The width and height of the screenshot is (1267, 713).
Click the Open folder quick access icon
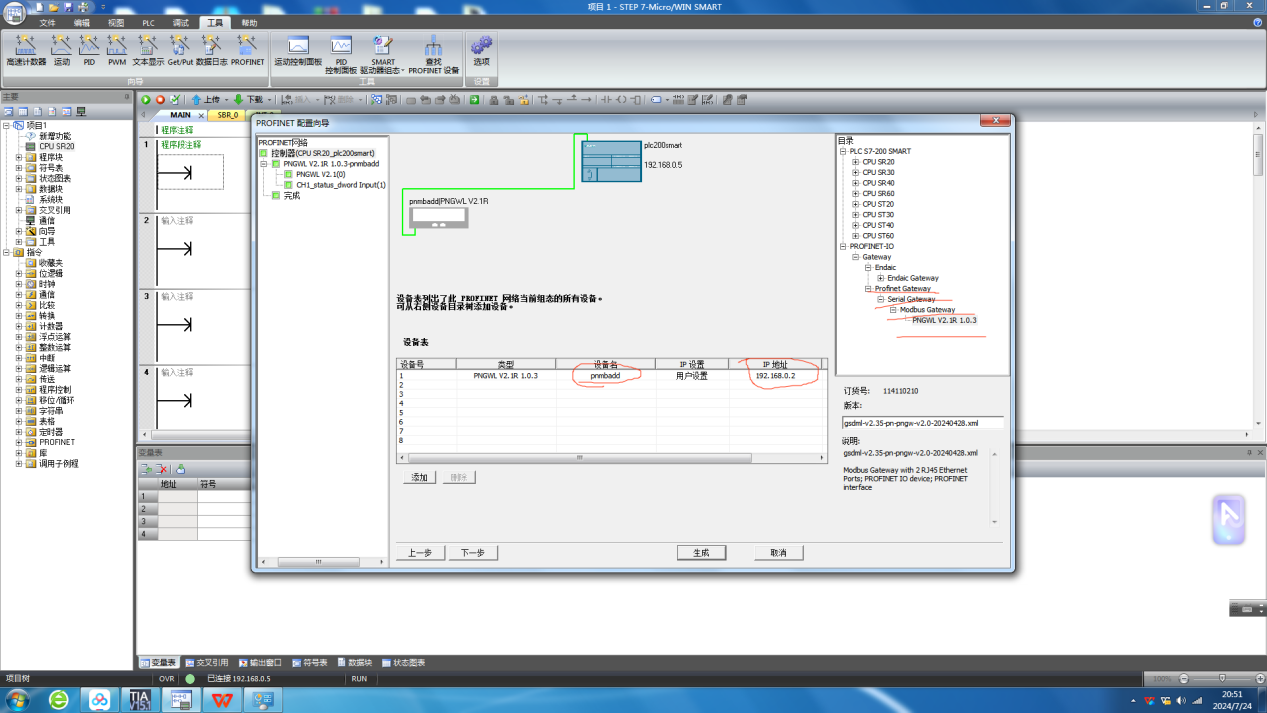(54, 6)
